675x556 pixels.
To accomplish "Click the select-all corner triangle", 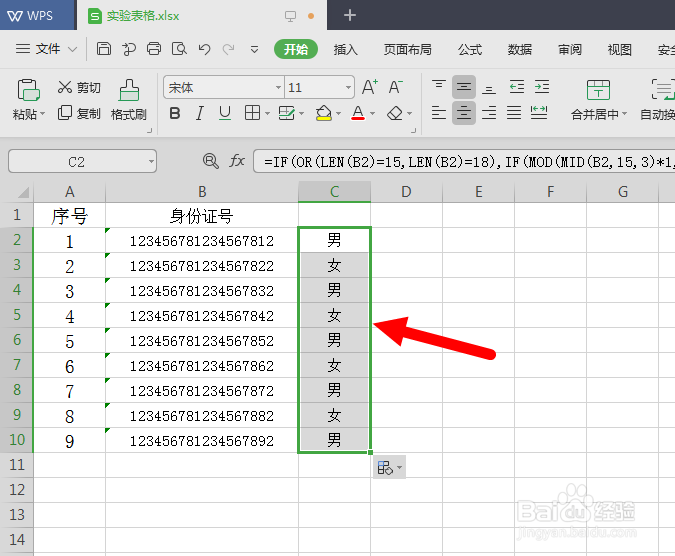I will 22,192.
